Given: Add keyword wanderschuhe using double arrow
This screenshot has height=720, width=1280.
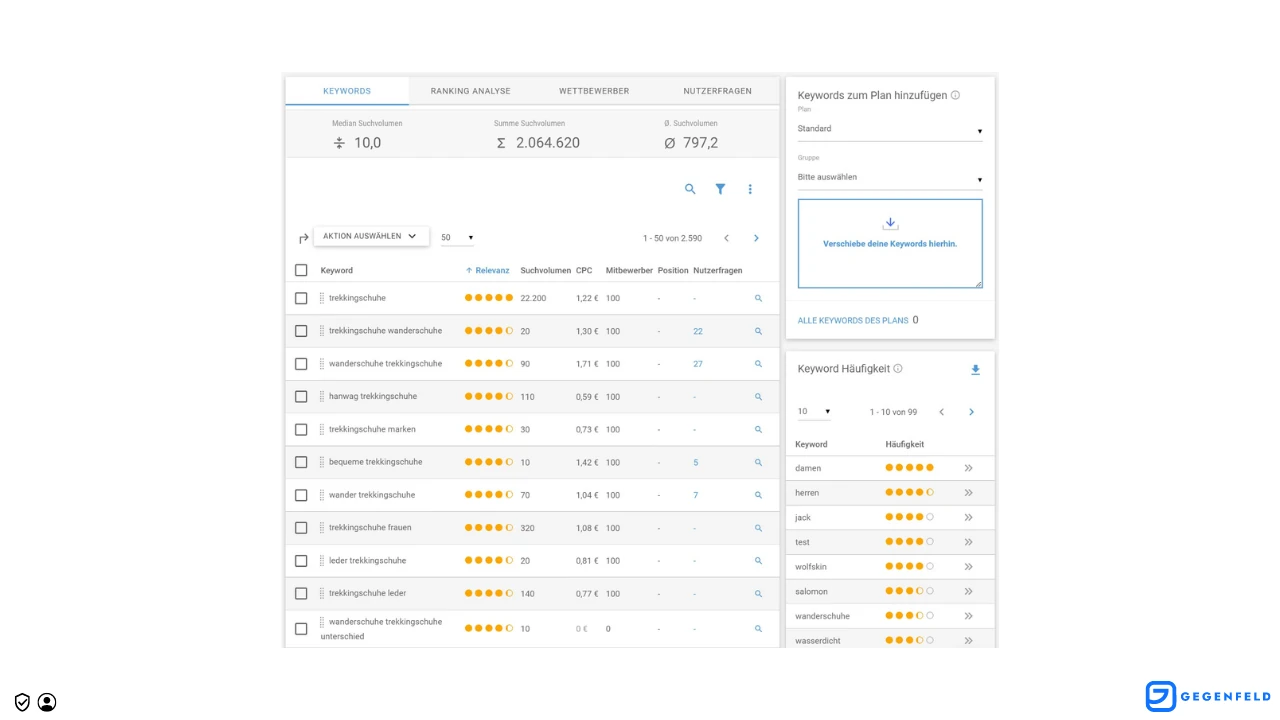Looking at the screenshot, I should [x=968, y=616].
